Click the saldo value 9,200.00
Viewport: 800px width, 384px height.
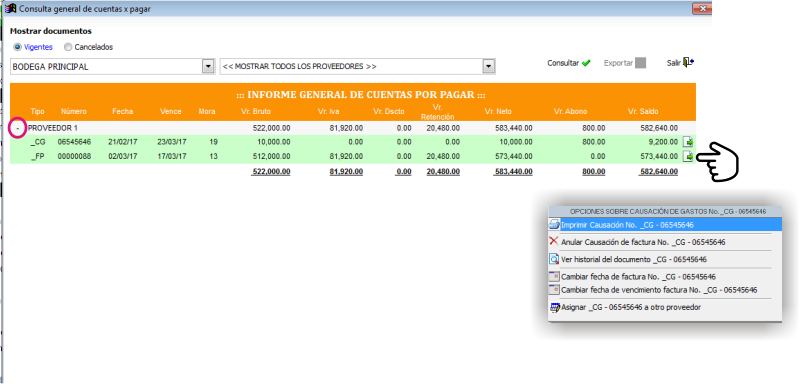(662, 142)
